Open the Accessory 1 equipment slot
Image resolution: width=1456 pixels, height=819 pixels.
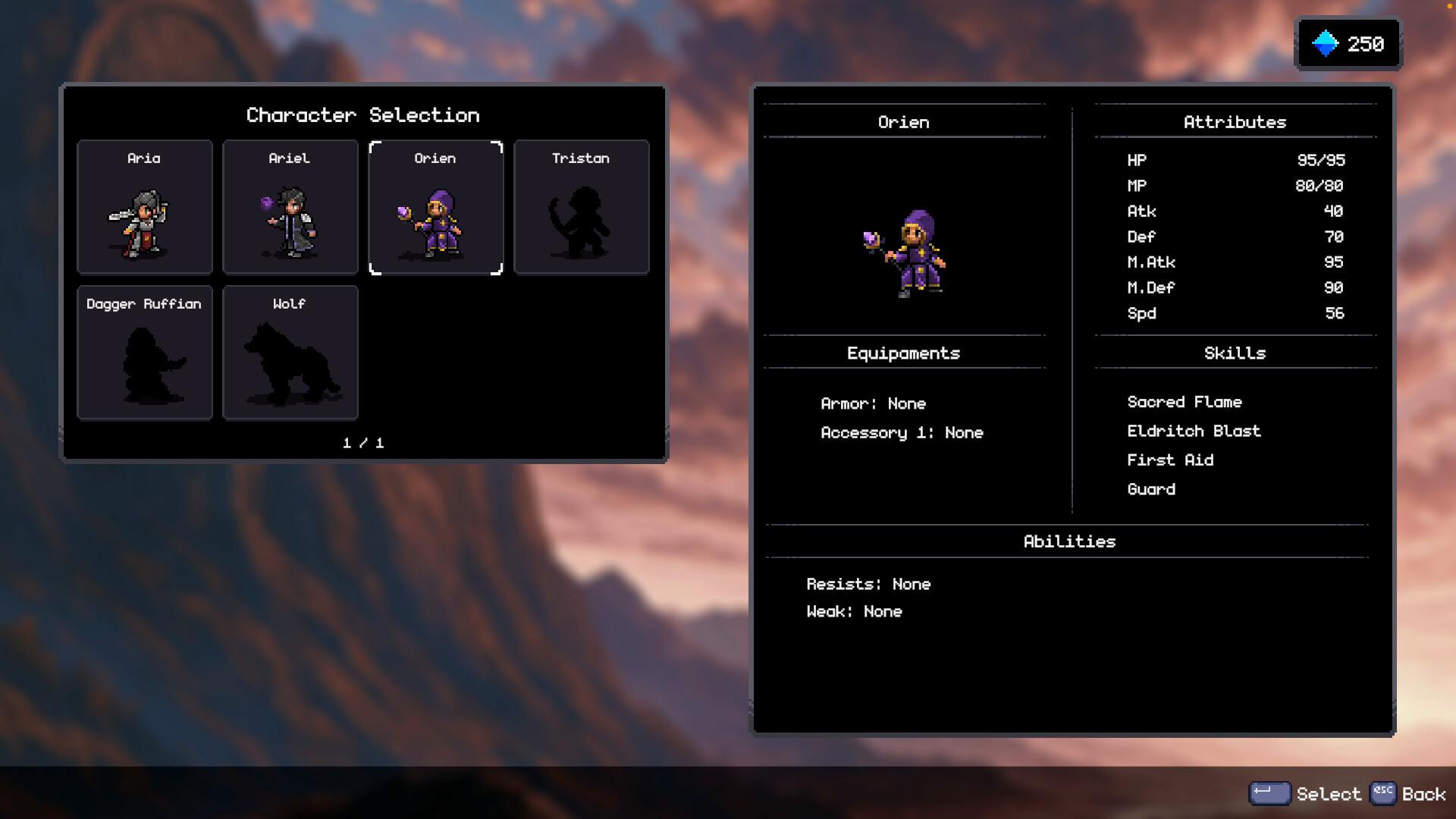point(902,432)
